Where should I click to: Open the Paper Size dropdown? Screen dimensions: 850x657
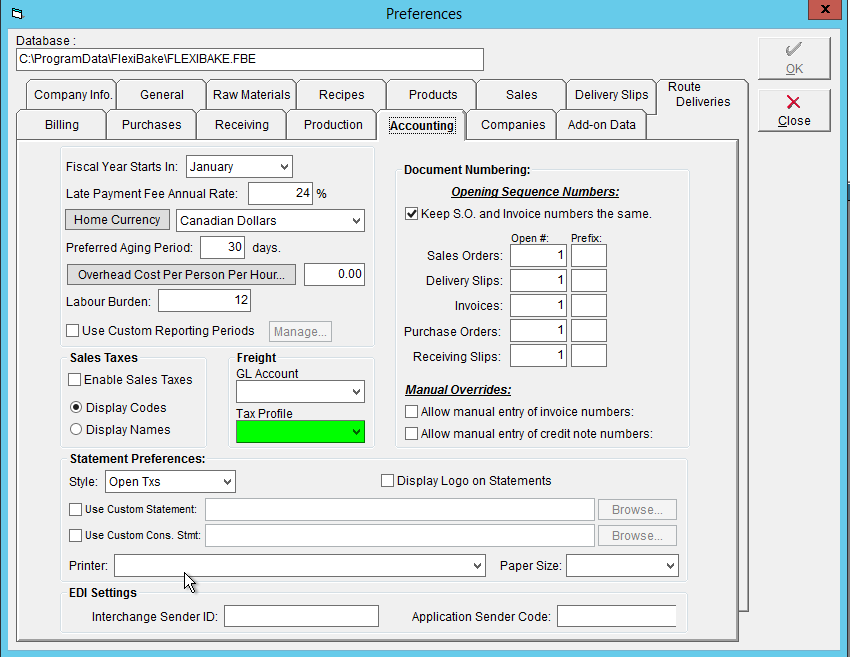tap(622, 565)
